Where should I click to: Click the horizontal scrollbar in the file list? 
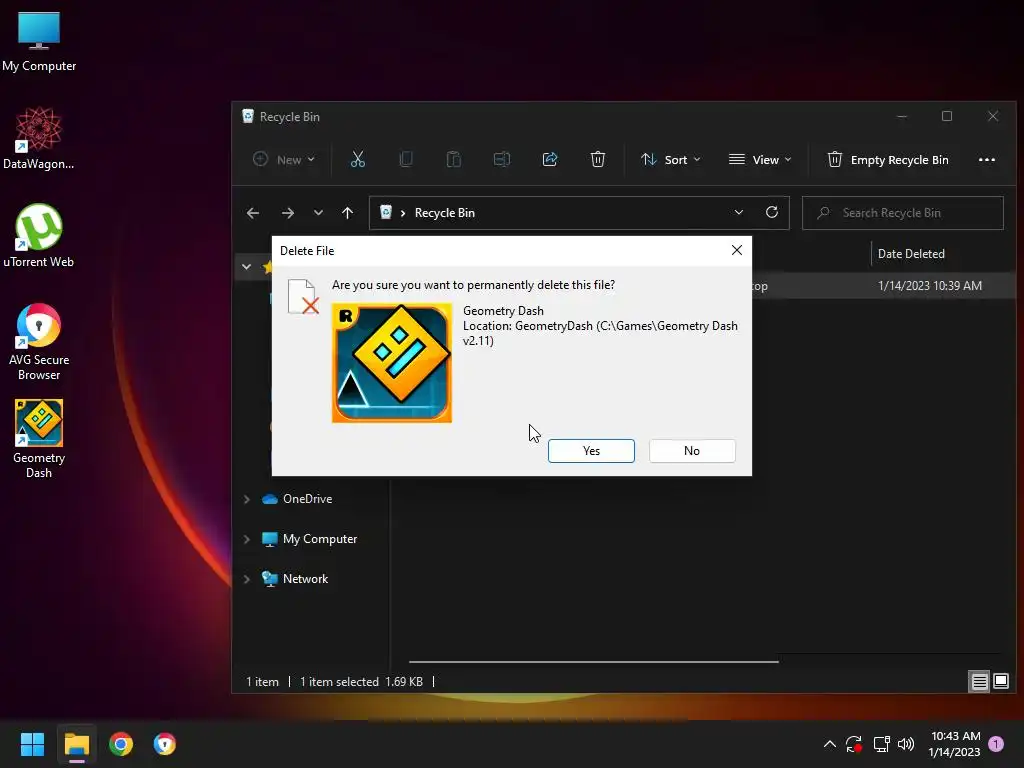click(594, 662)
